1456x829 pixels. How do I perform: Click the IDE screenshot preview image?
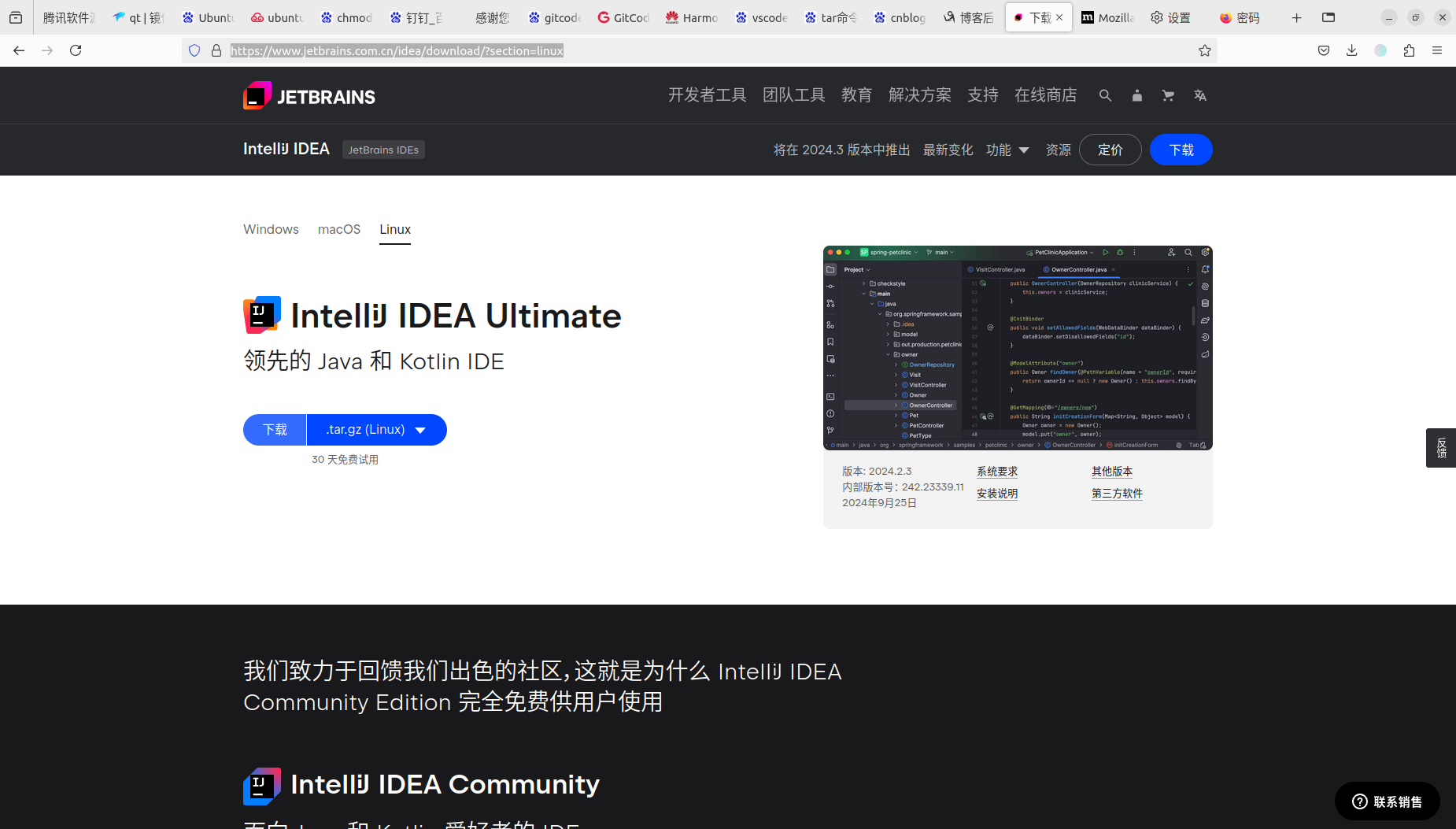(1018, 348)
